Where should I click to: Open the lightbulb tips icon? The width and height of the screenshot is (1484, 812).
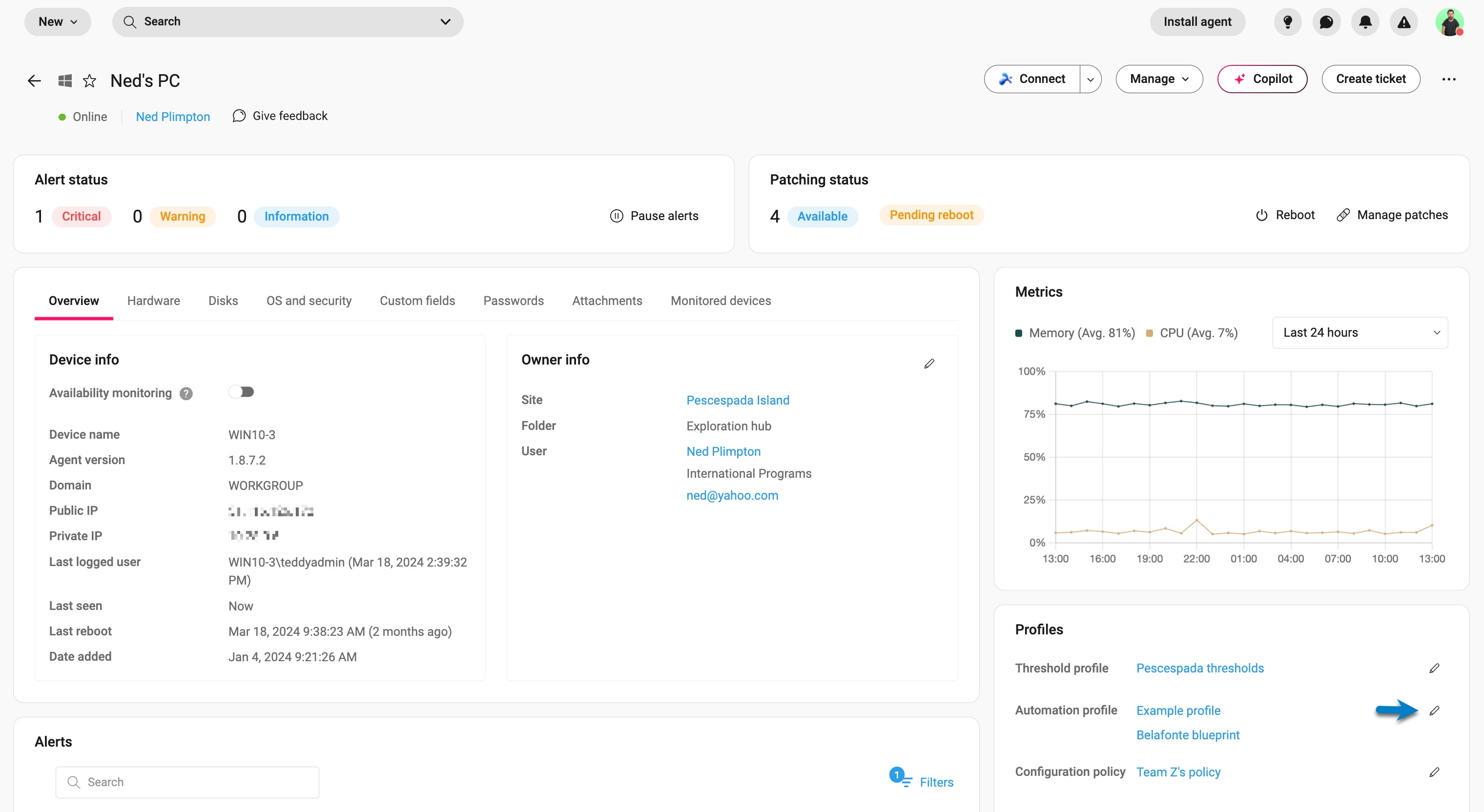pyautogui.click(x=1288, y=22)
